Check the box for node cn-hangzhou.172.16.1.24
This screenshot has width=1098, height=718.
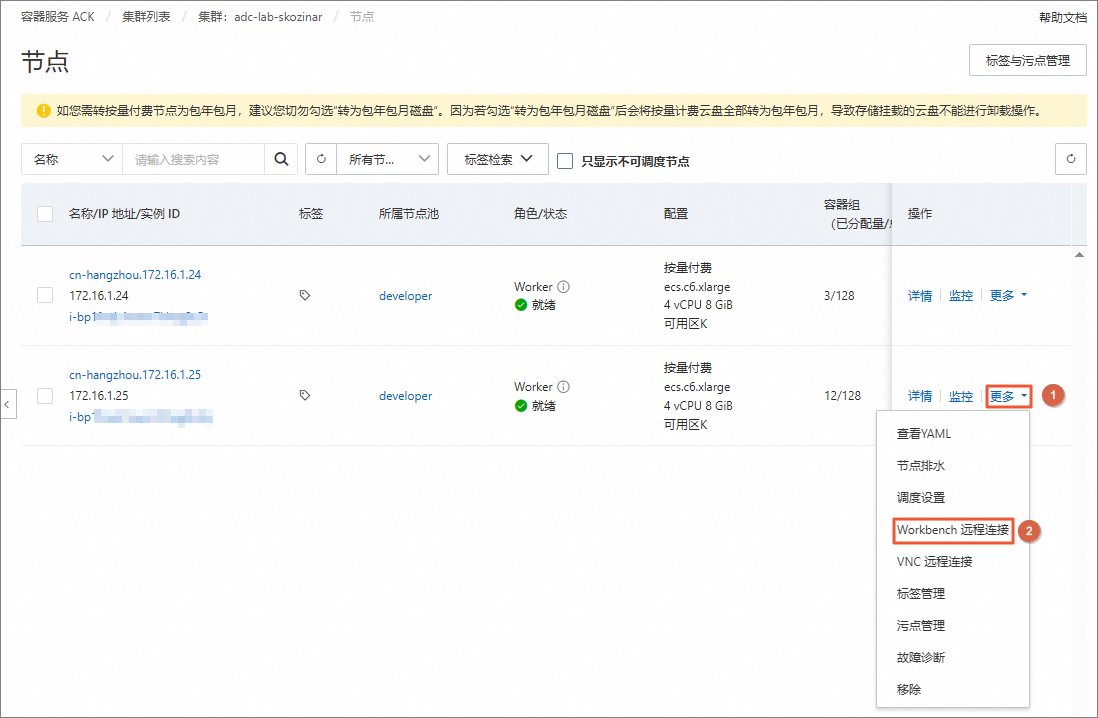pyautogui.click(x=45, y=295)
